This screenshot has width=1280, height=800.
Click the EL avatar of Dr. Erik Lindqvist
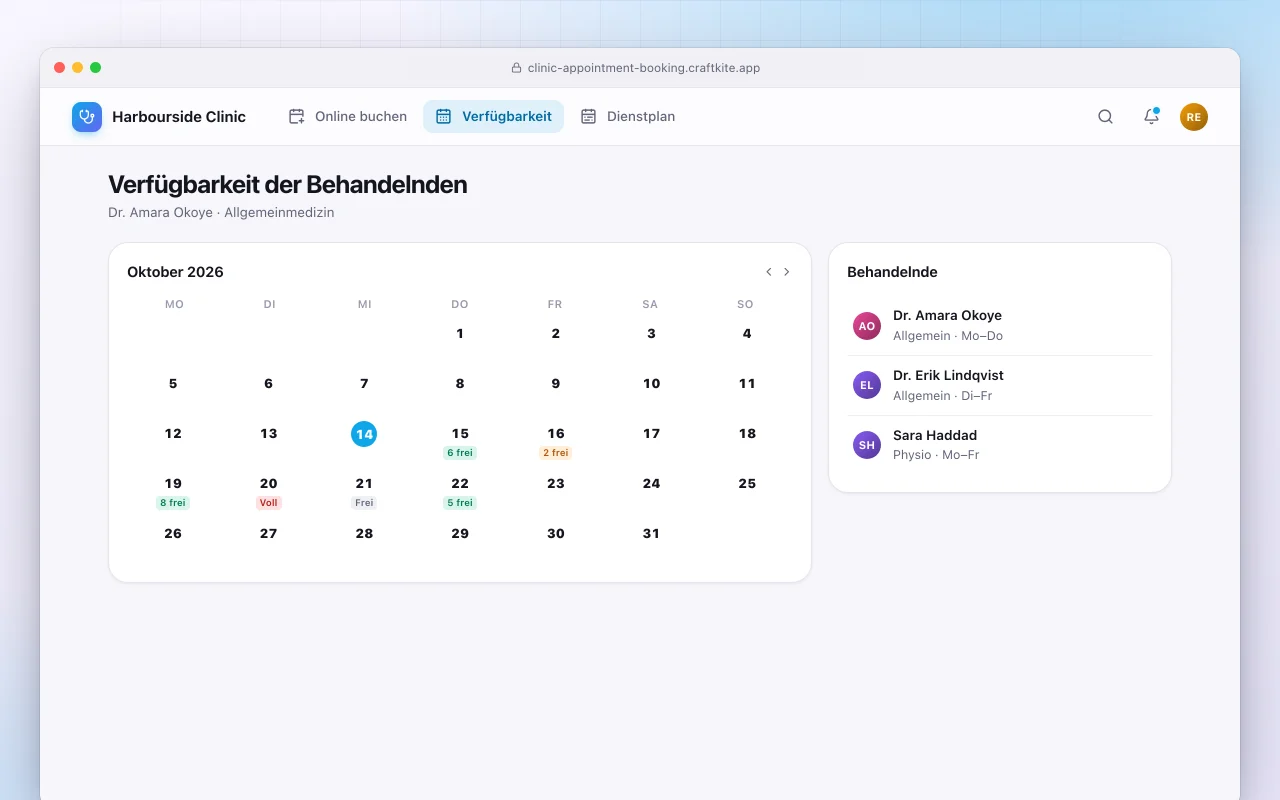[867, 385]
